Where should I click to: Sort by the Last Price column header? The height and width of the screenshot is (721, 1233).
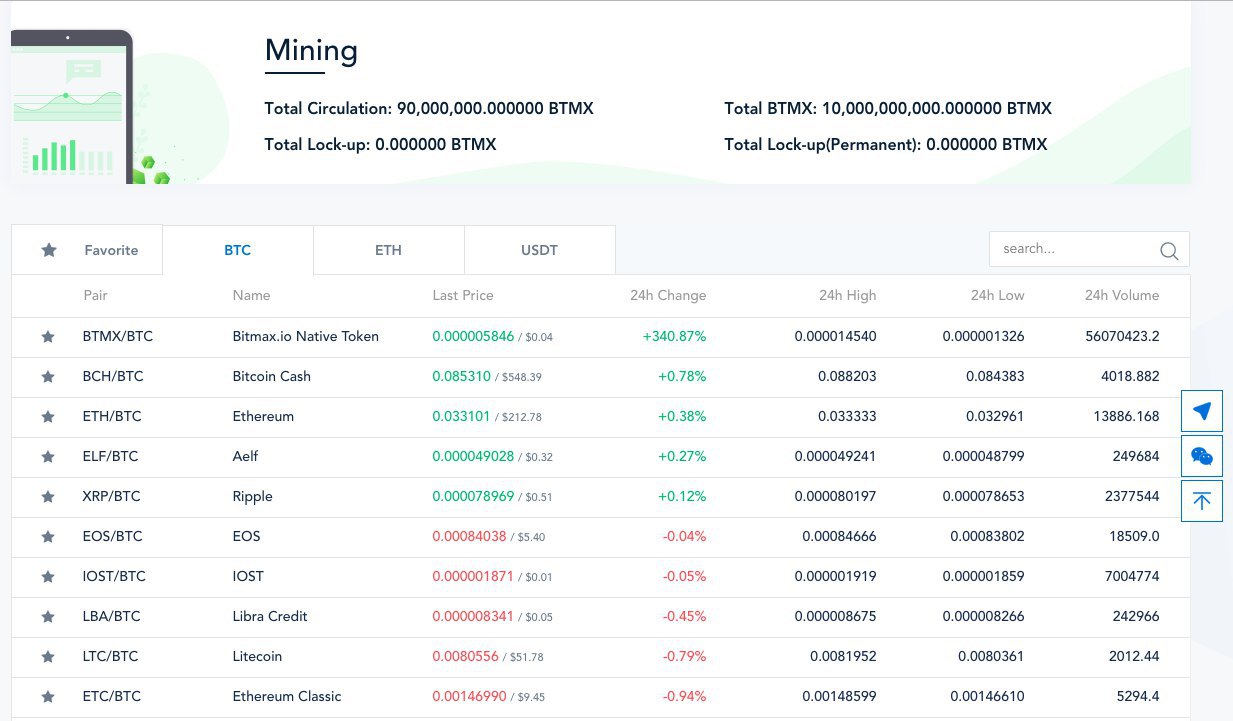463,296
